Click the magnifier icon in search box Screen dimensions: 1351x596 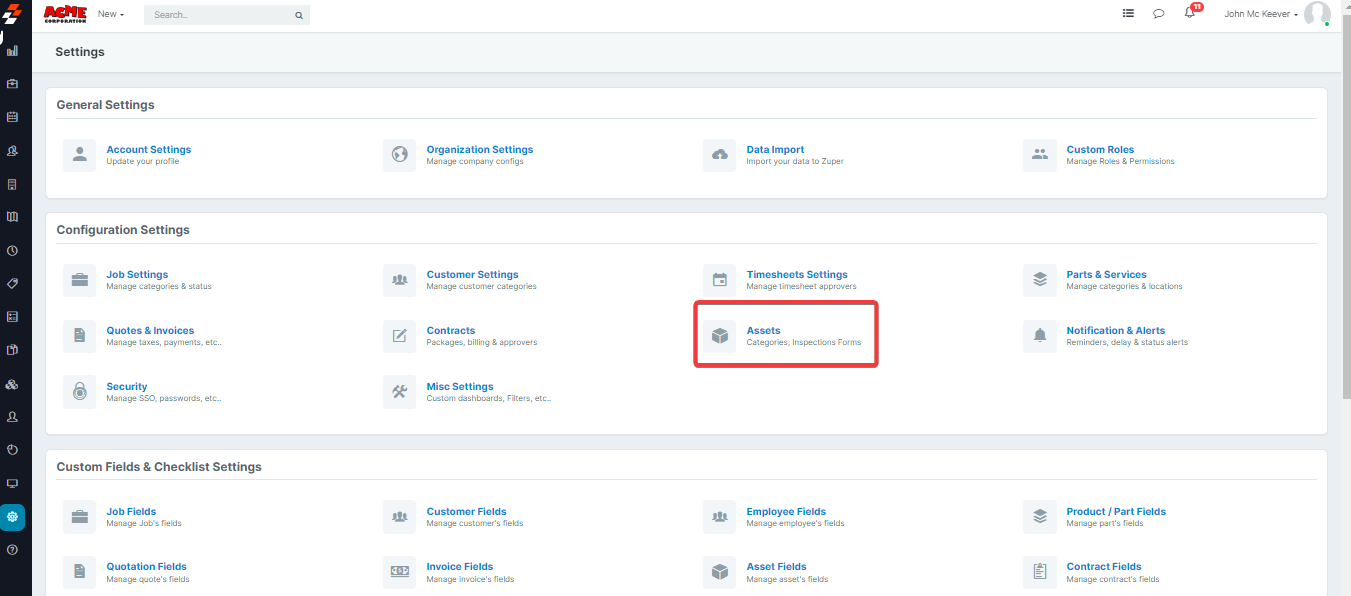(299, 16)
